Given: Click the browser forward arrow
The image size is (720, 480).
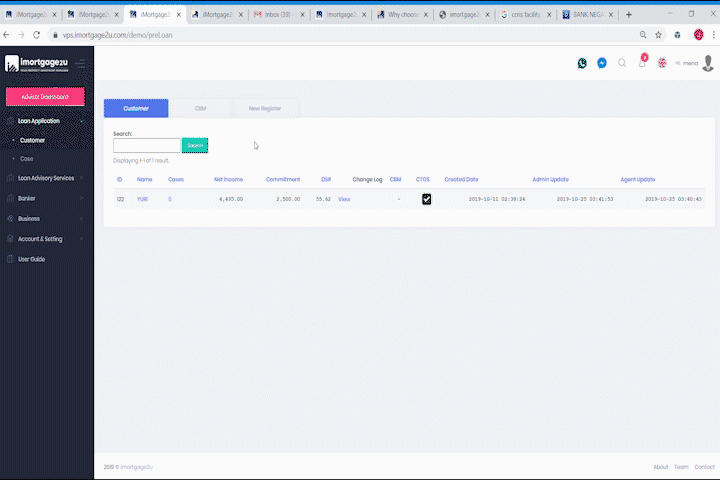Looking at the screenshot, I should click(x=21, y=35).
